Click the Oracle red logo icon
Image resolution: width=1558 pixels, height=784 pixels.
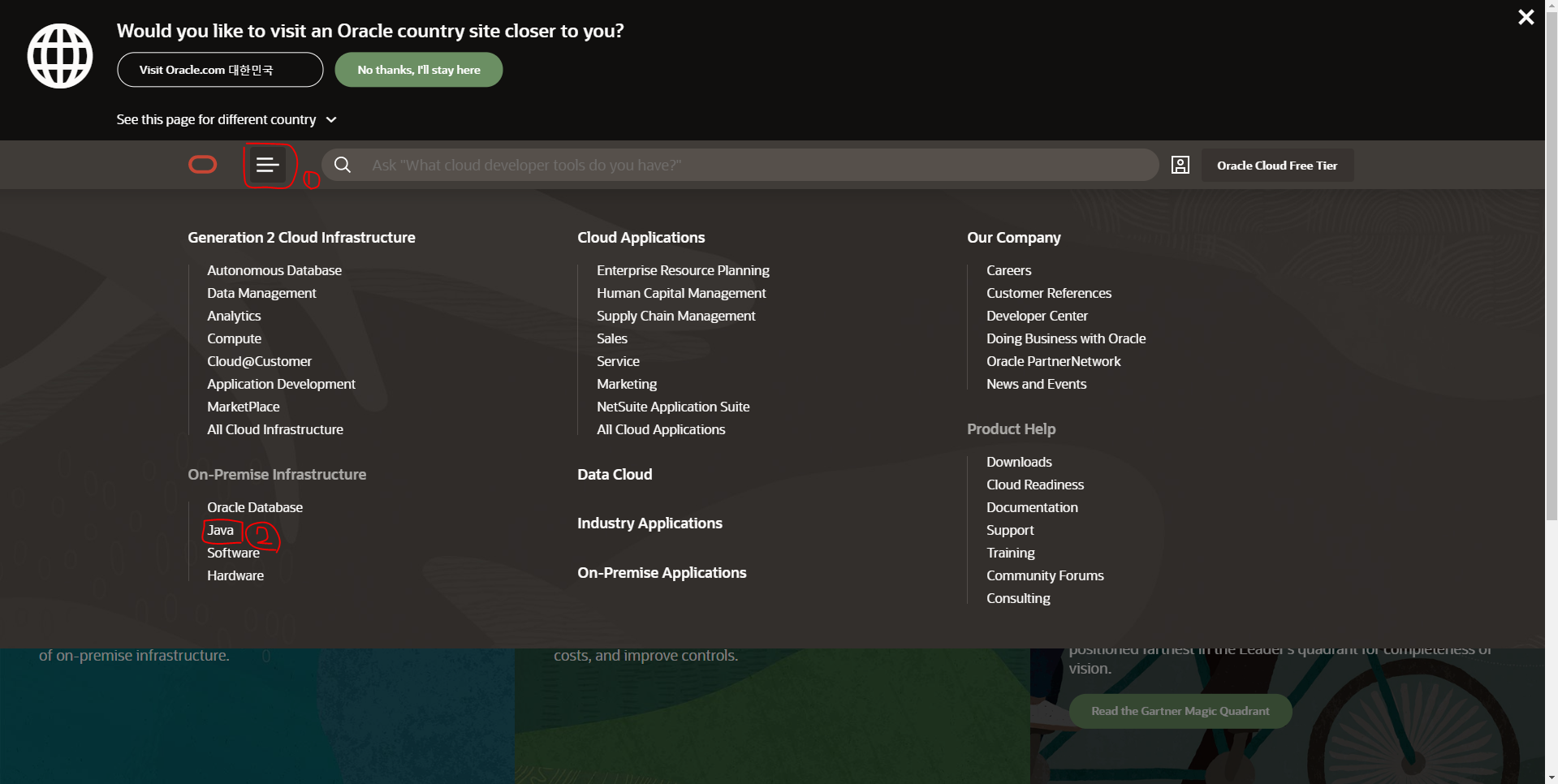[203, 165]
